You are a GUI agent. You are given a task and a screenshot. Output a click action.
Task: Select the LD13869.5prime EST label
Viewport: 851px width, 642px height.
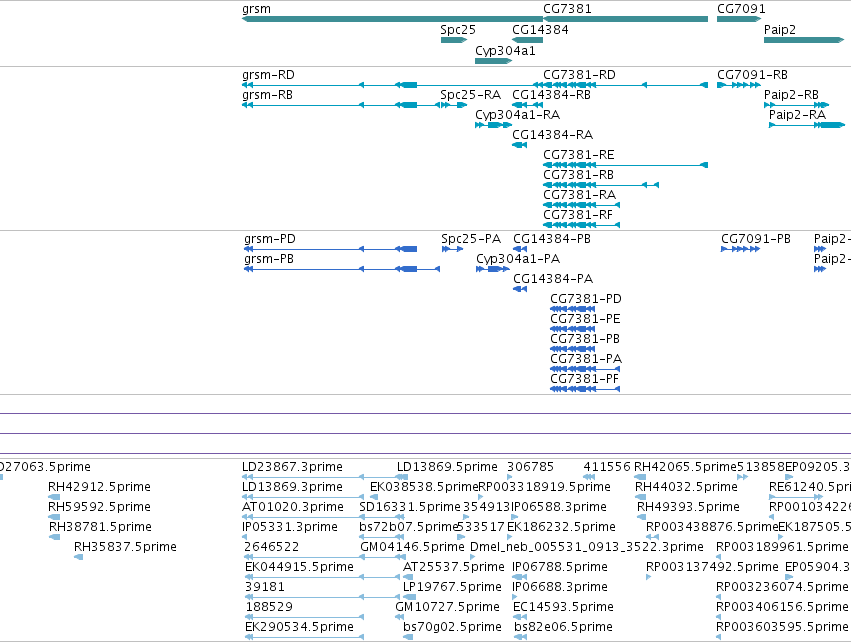(x=447, y=467)
